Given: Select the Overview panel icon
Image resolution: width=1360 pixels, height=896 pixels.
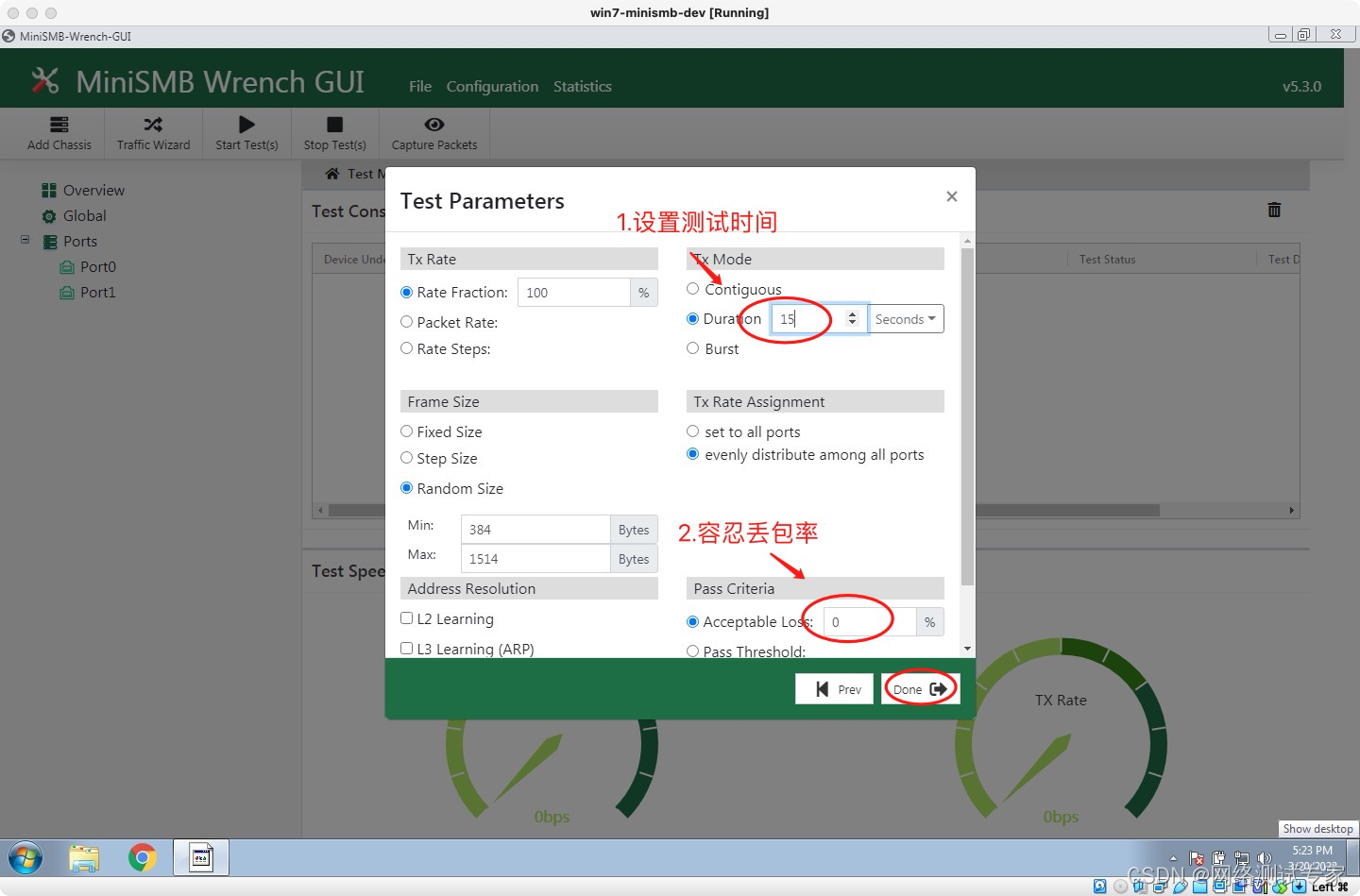Looking at the screenshot, I should [x=49, y=190].
